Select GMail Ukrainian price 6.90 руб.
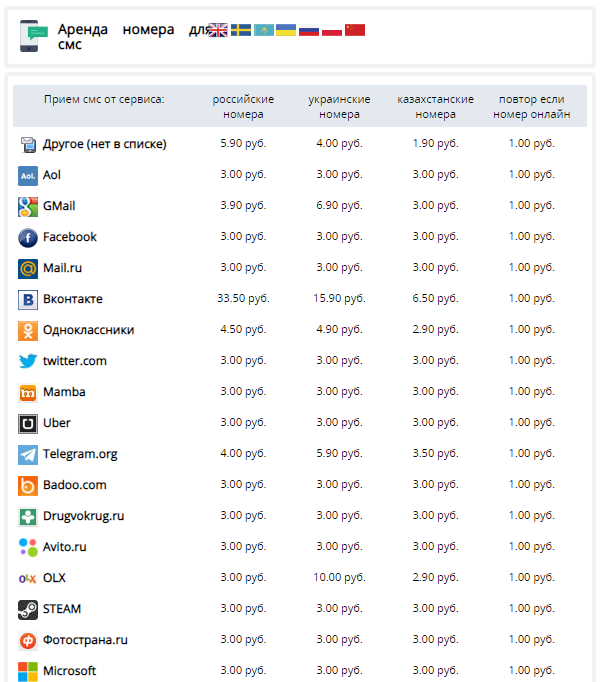 pos(339,205)
